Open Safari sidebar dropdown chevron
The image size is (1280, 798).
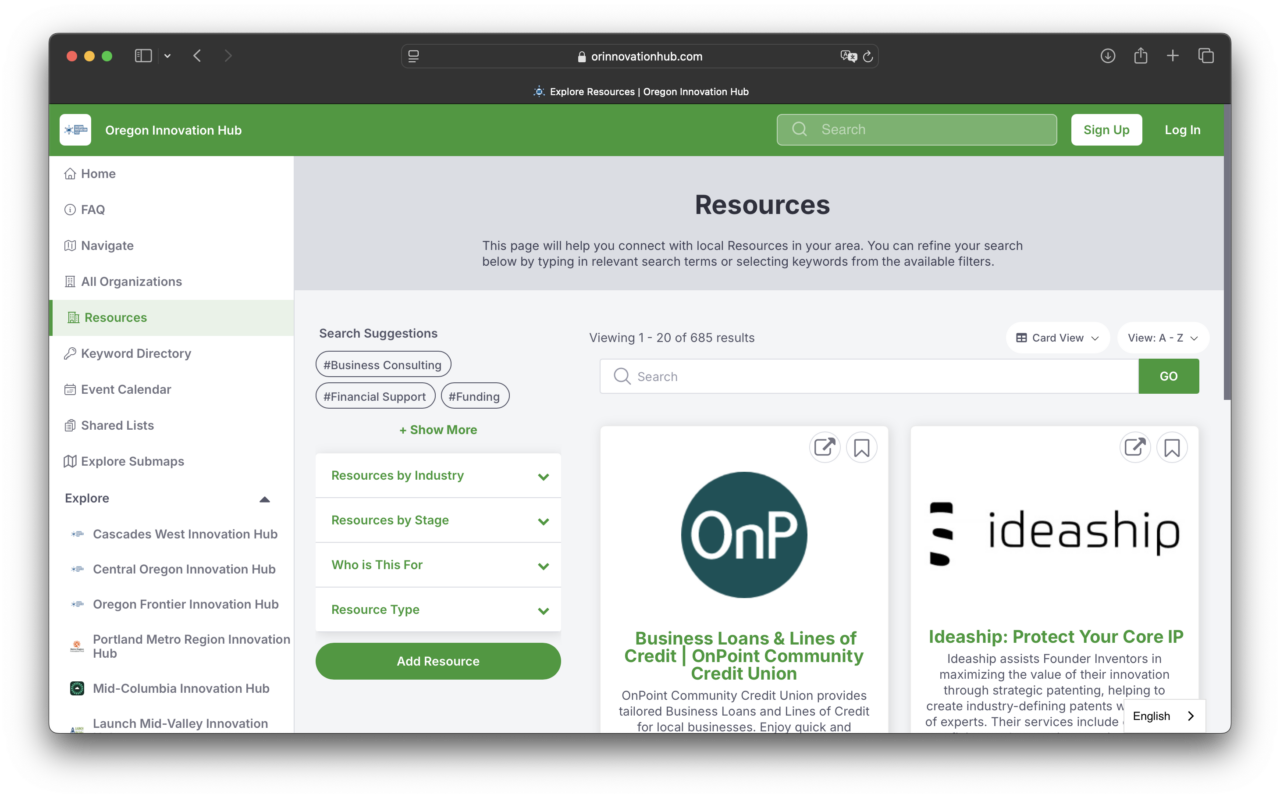pyautogui.click(x=167, y=56)
